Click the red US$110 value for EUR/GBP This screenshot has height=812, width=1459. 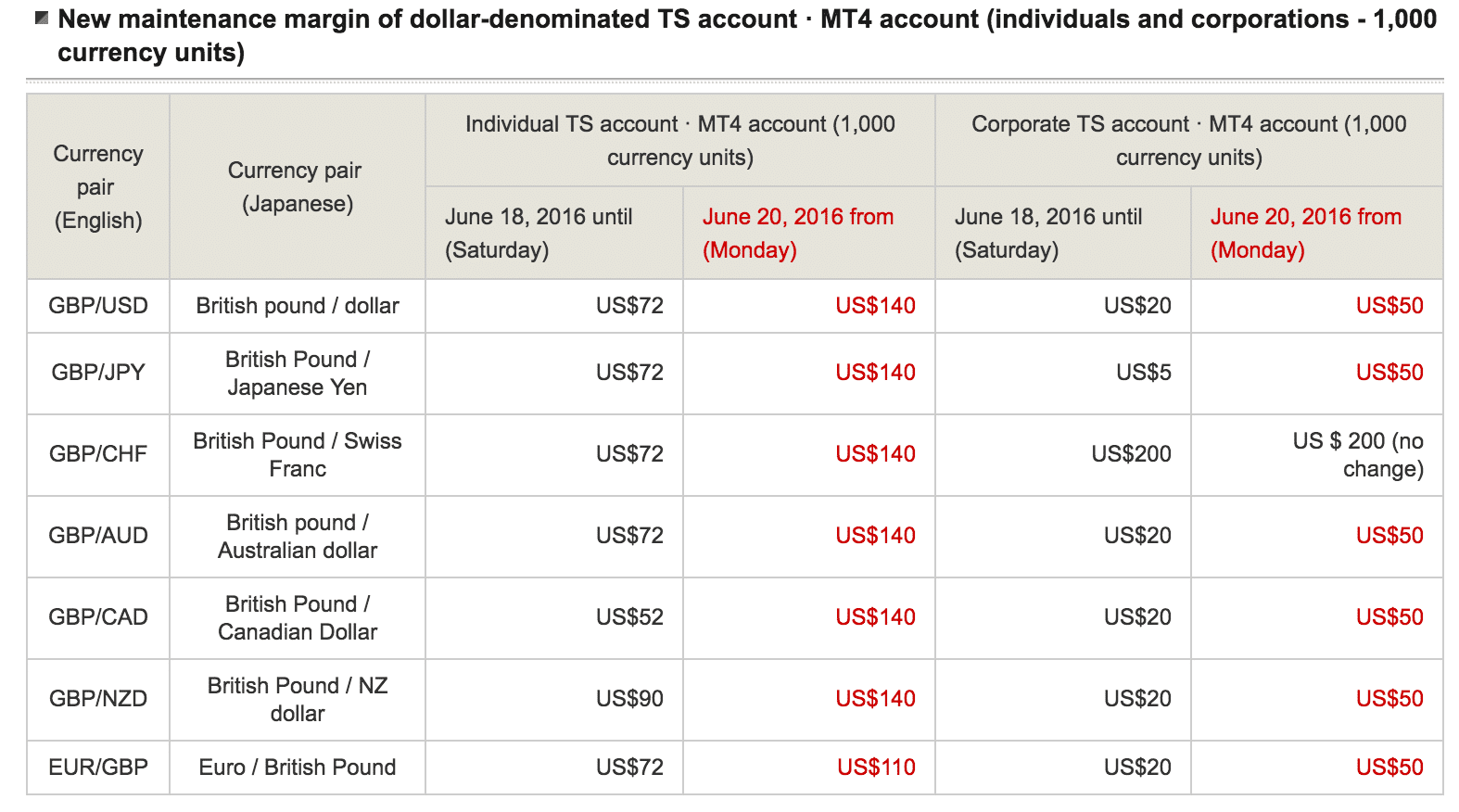click(876, 768)
